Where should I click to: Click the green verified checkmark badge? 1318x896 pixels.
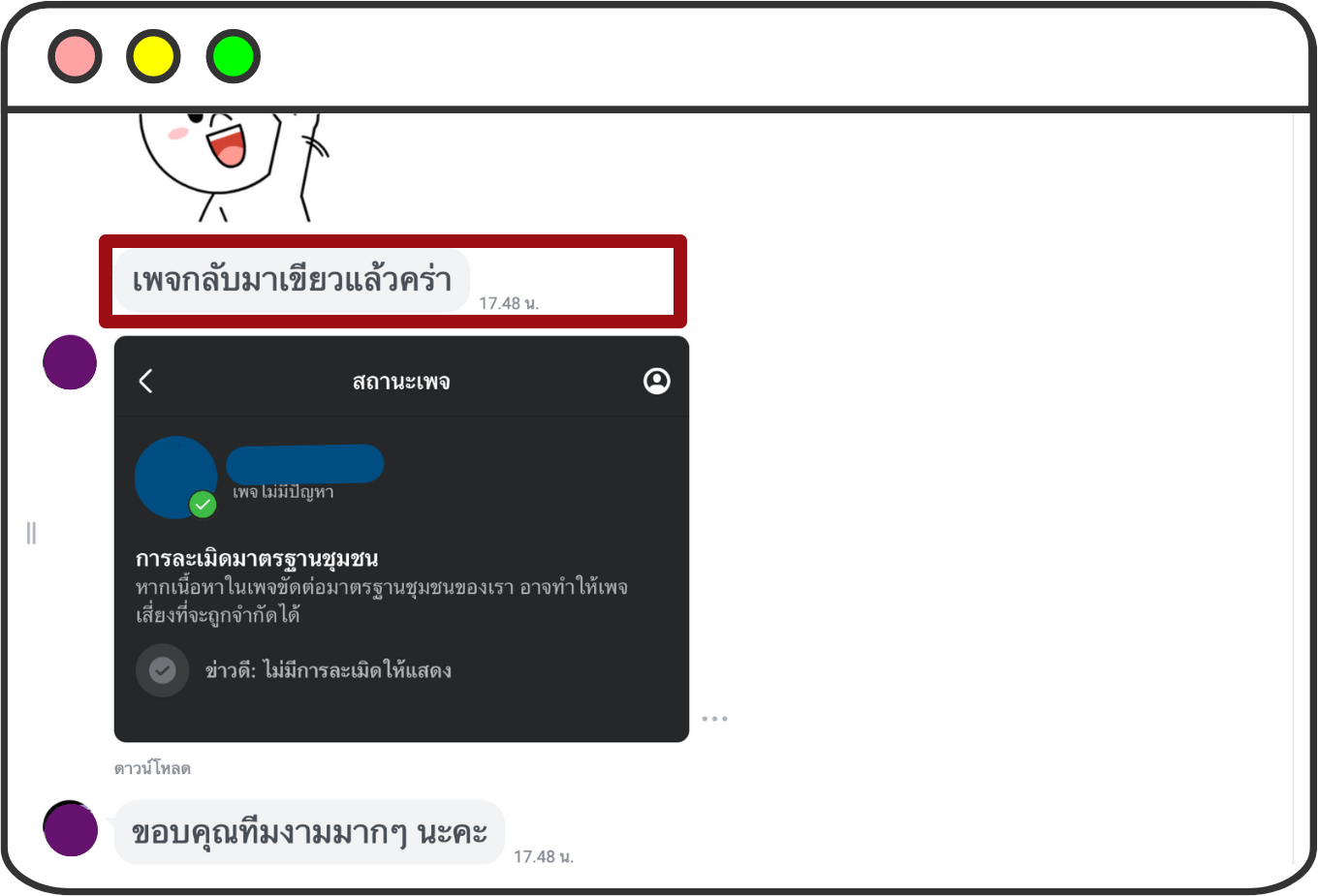(x=203, y=505)
